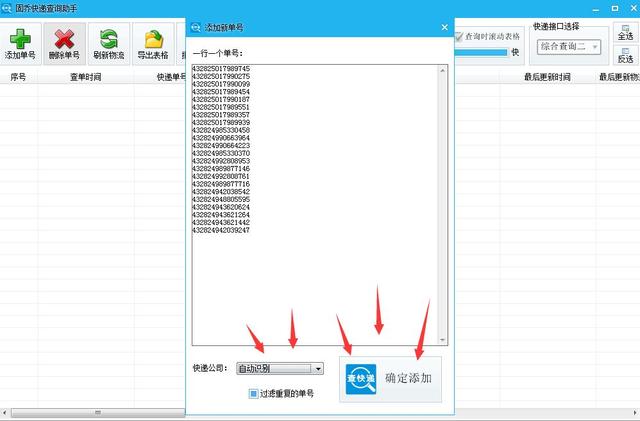Open the 综合查询二 interface dropdown

pos(569,47)
